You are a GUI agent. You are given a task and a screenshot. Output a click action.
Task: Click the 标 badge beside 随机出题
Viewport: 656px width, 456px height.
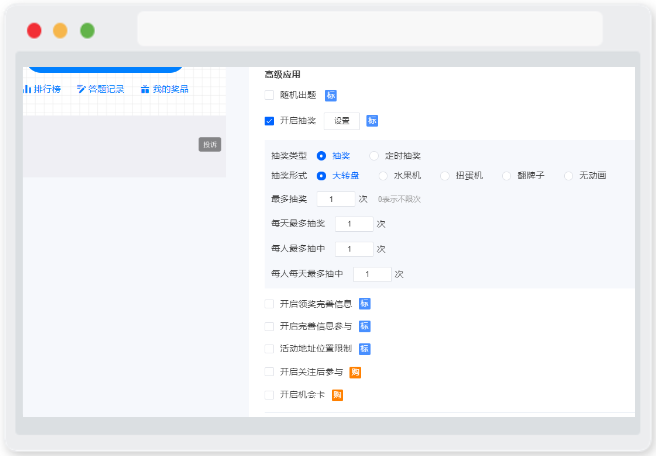click(x=331, y=95)
